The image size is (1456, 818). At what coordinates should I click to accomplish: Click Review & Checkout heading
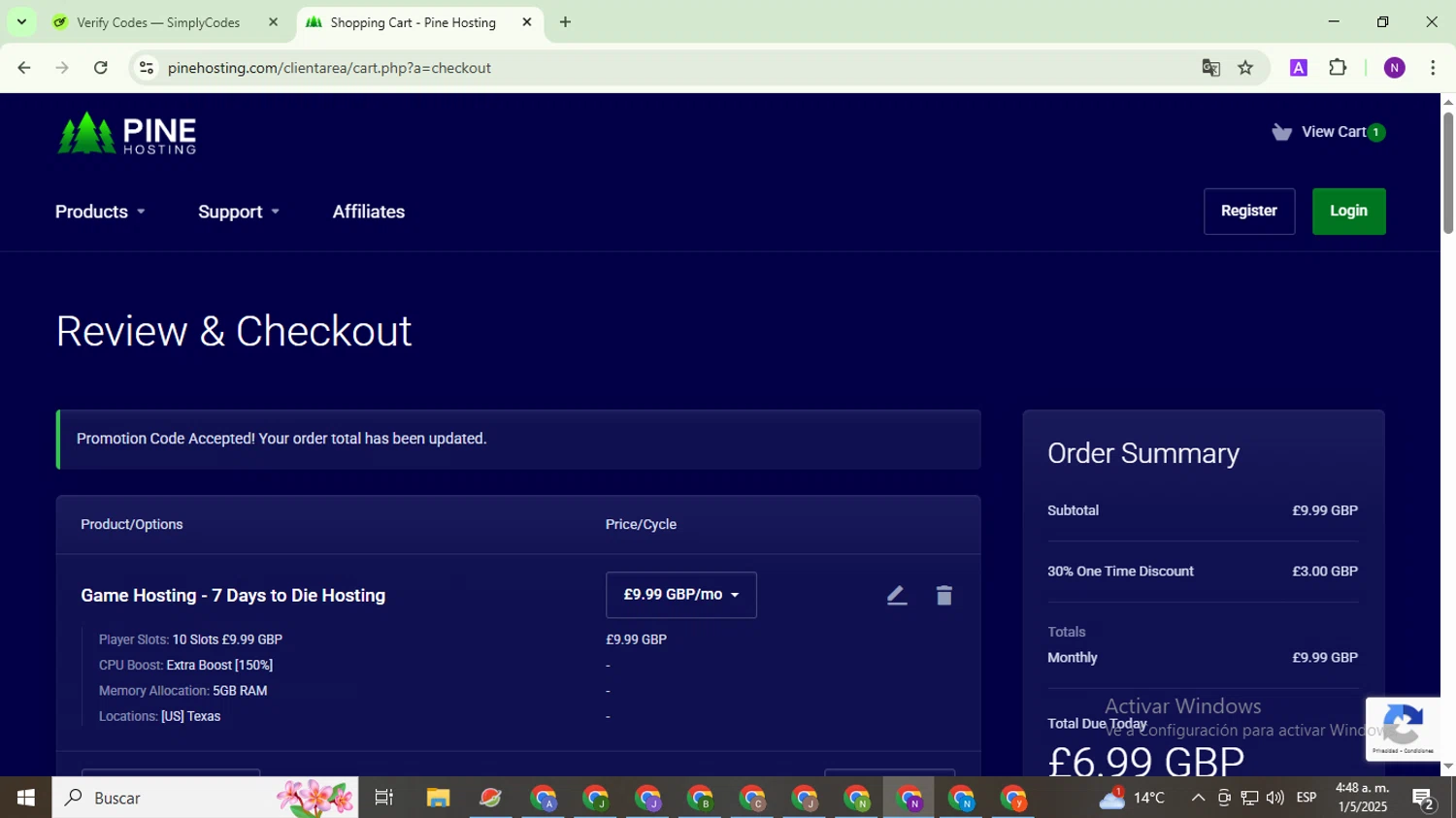tap(234, 332)
